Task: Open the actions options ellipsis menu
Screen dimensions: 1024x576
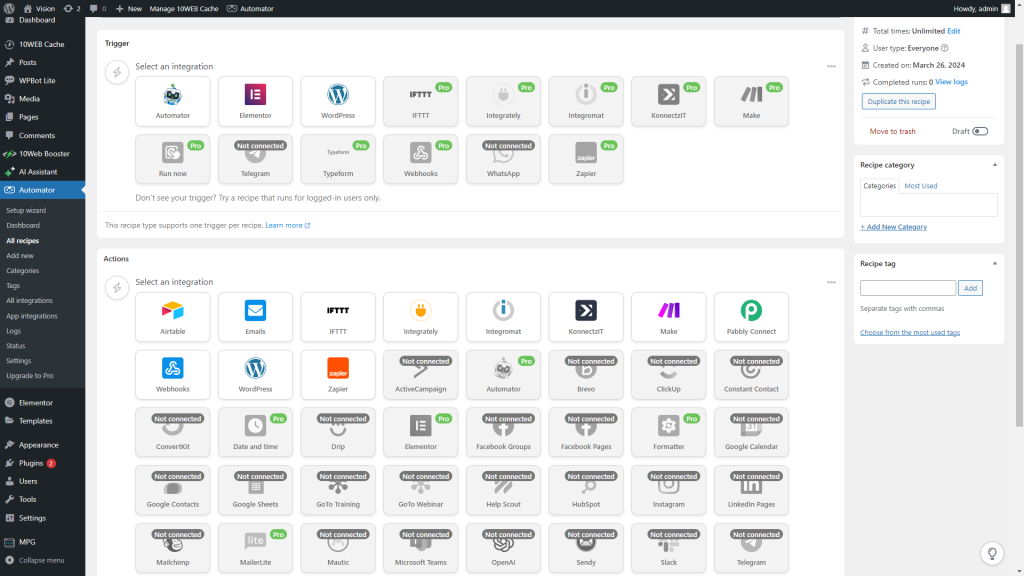Action: [831, 282]
